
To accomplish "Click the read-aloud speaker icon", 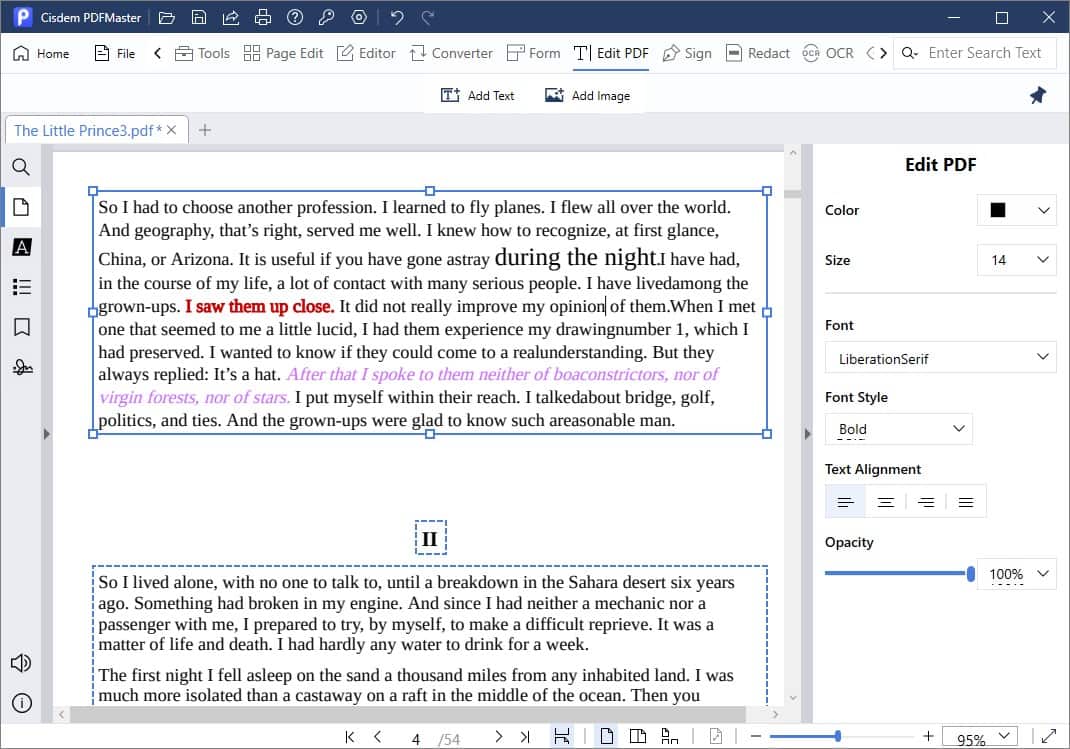I will point(21,662).
